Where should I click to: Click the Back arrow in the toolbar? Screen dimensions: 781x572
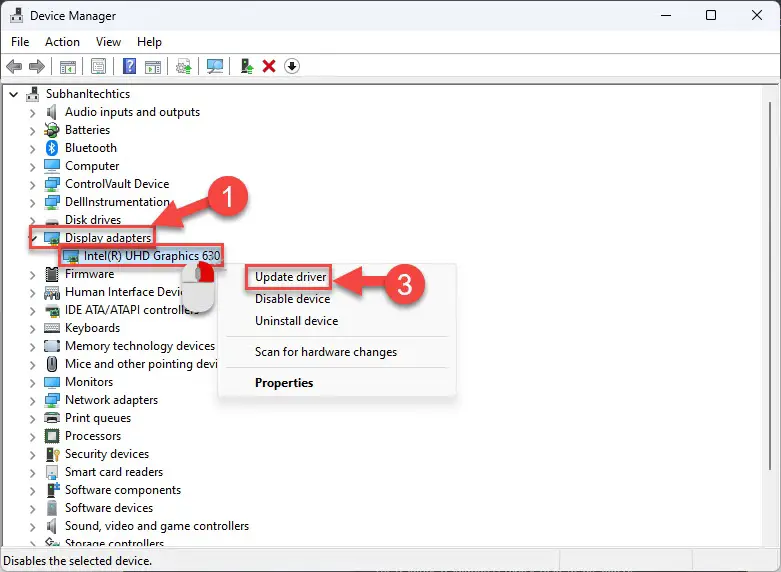coord(14,66)
